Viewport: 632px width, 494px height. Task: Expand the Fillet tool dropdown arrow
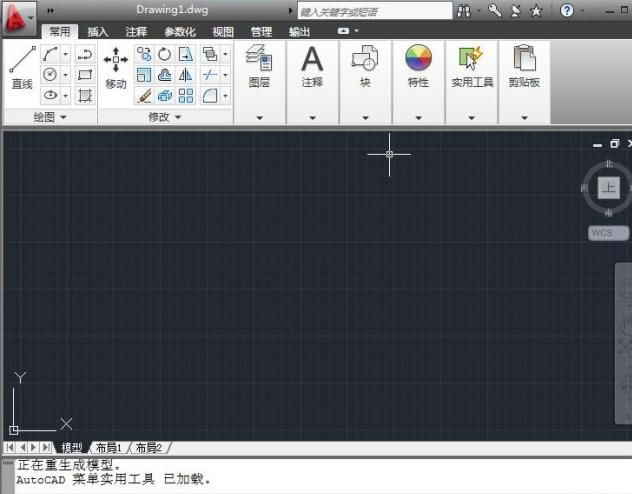pyautogui.click(x=225, y=96)
